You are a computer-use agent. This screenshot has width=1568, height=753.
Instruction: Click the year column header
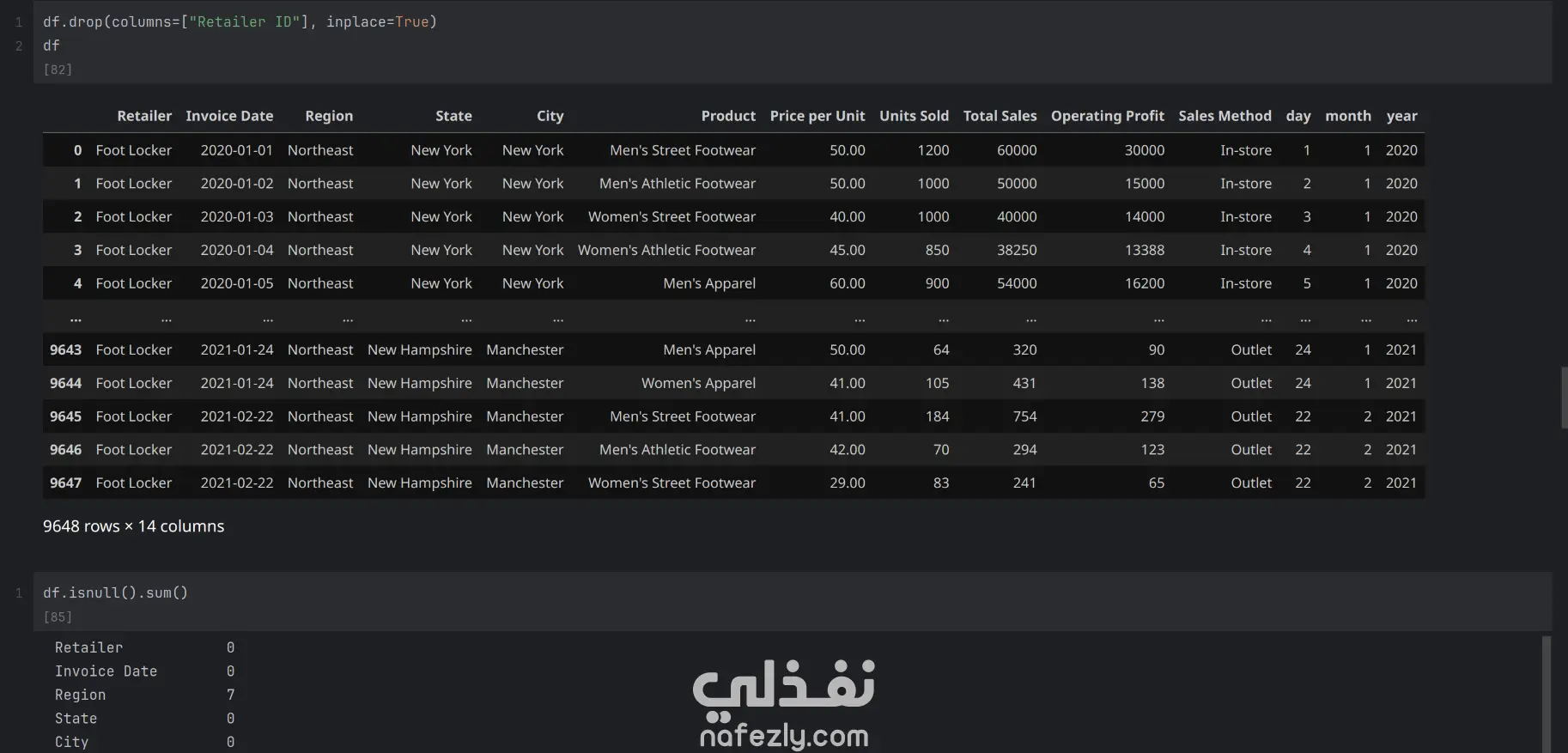coord(1401,116)
